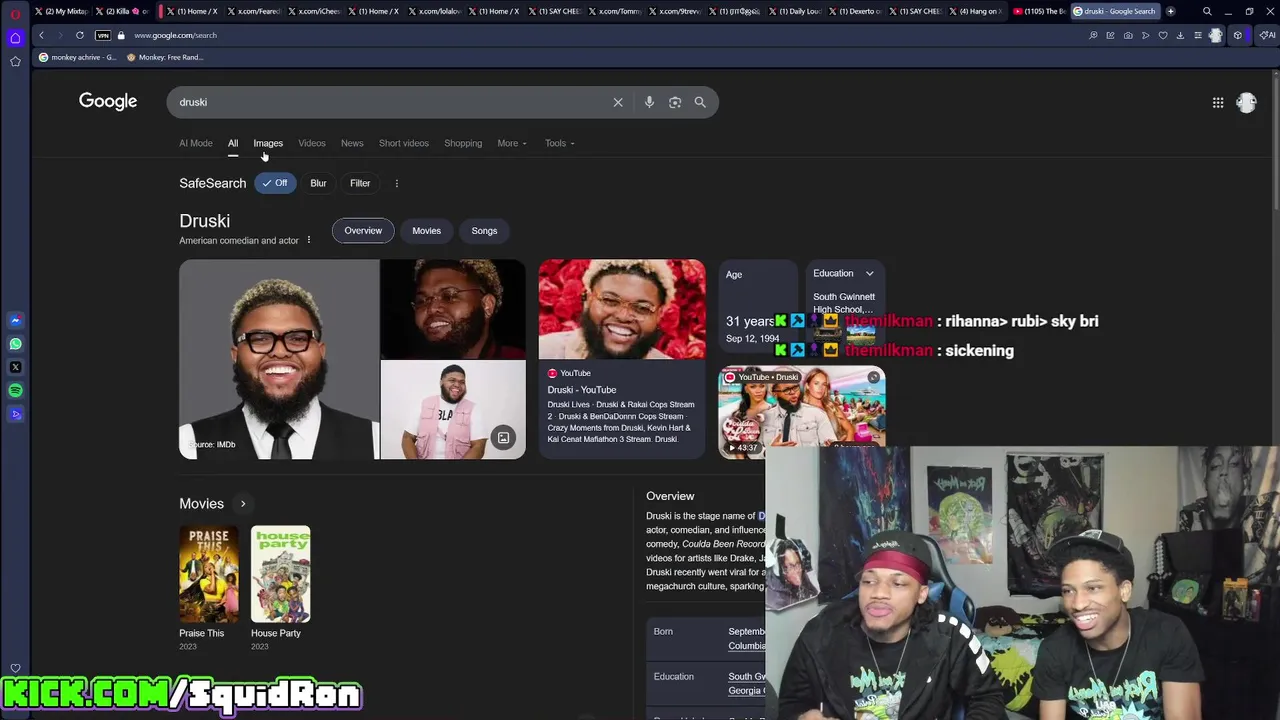This screenshot has width=1280, height=720.
Task: Open the sidebar bookmarks star icon
Action: (x=15, y=61)
